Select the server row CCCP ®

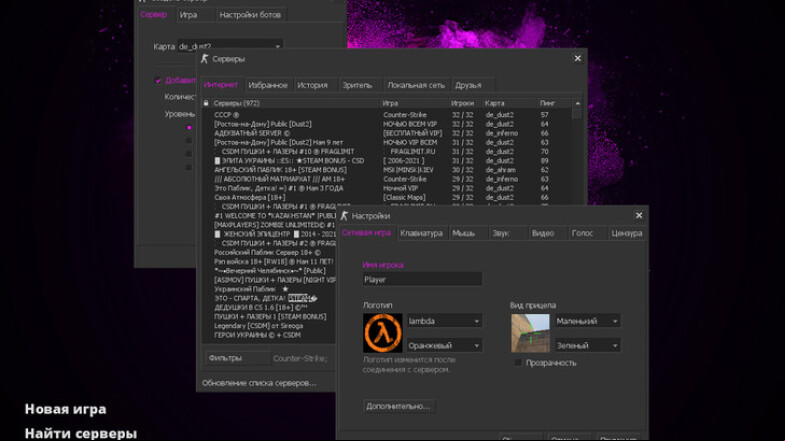tap(386, 115)
